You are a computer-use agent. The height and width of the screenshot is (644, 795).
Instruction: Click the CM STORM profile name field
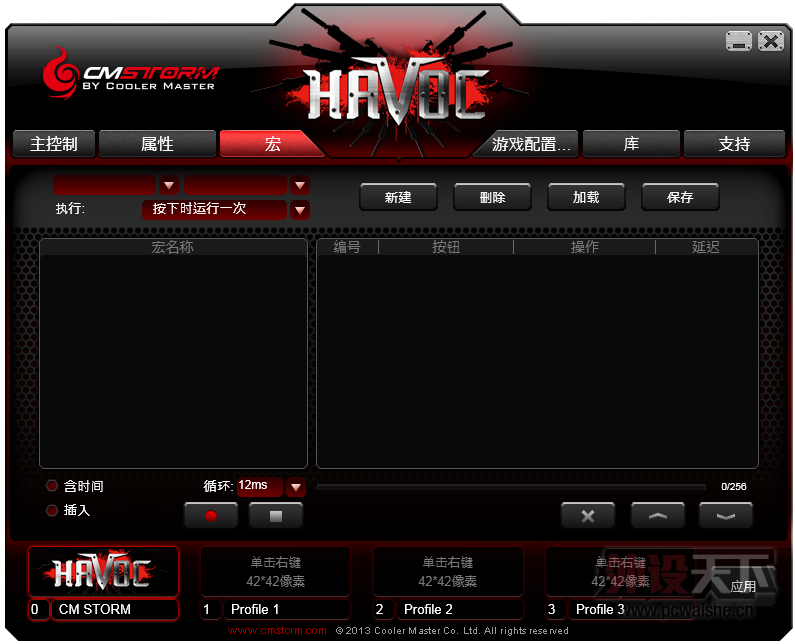point(115,610)
